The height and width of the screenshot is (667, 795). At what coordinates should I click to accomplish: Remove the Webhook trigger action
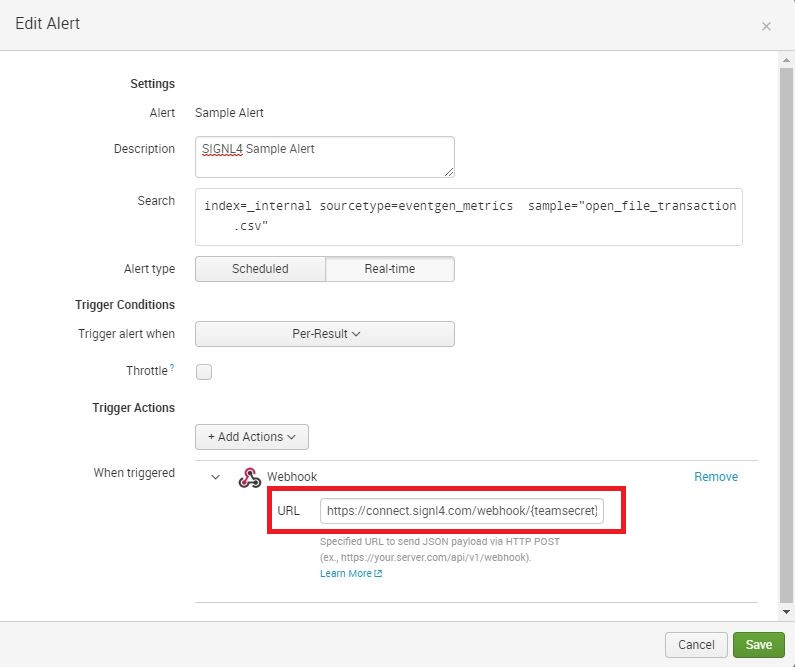click(716, 477)
